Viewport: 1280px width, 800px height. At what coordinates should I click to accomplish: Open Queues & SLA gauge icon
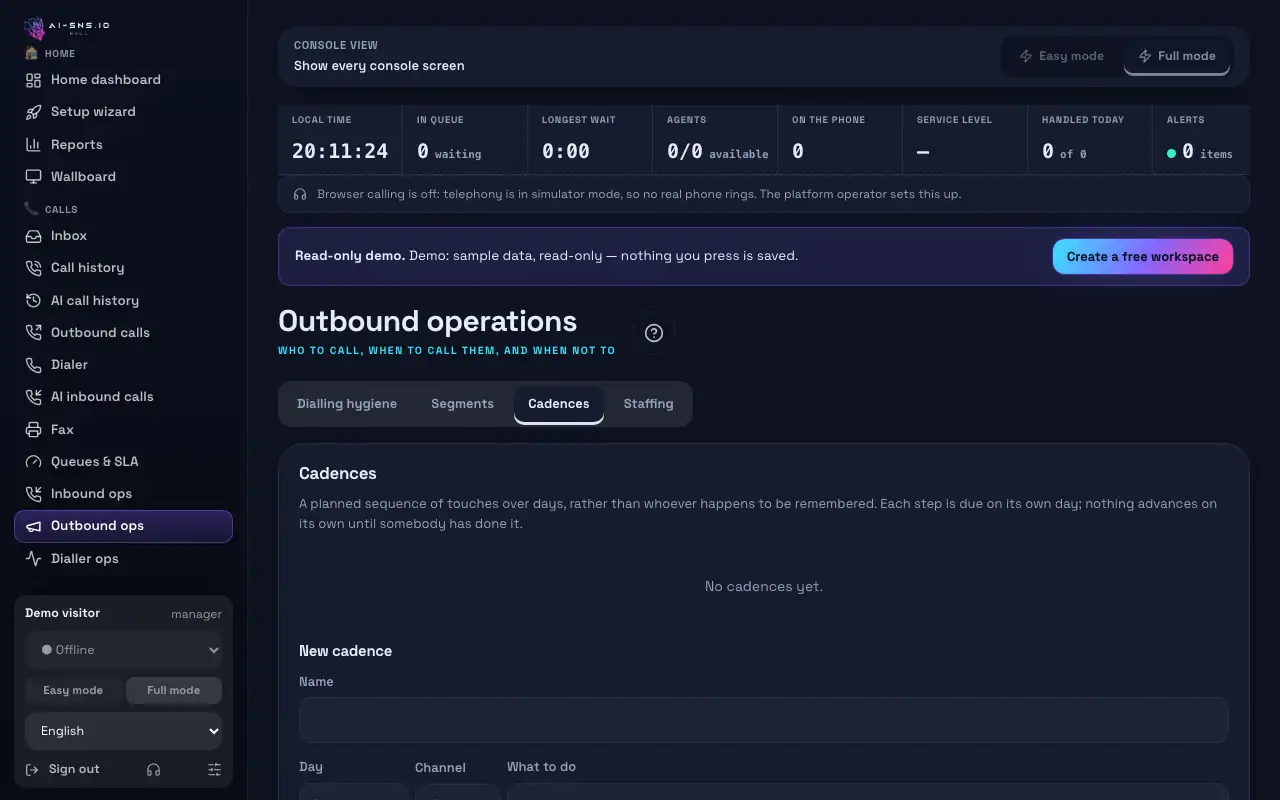[33, 462]
